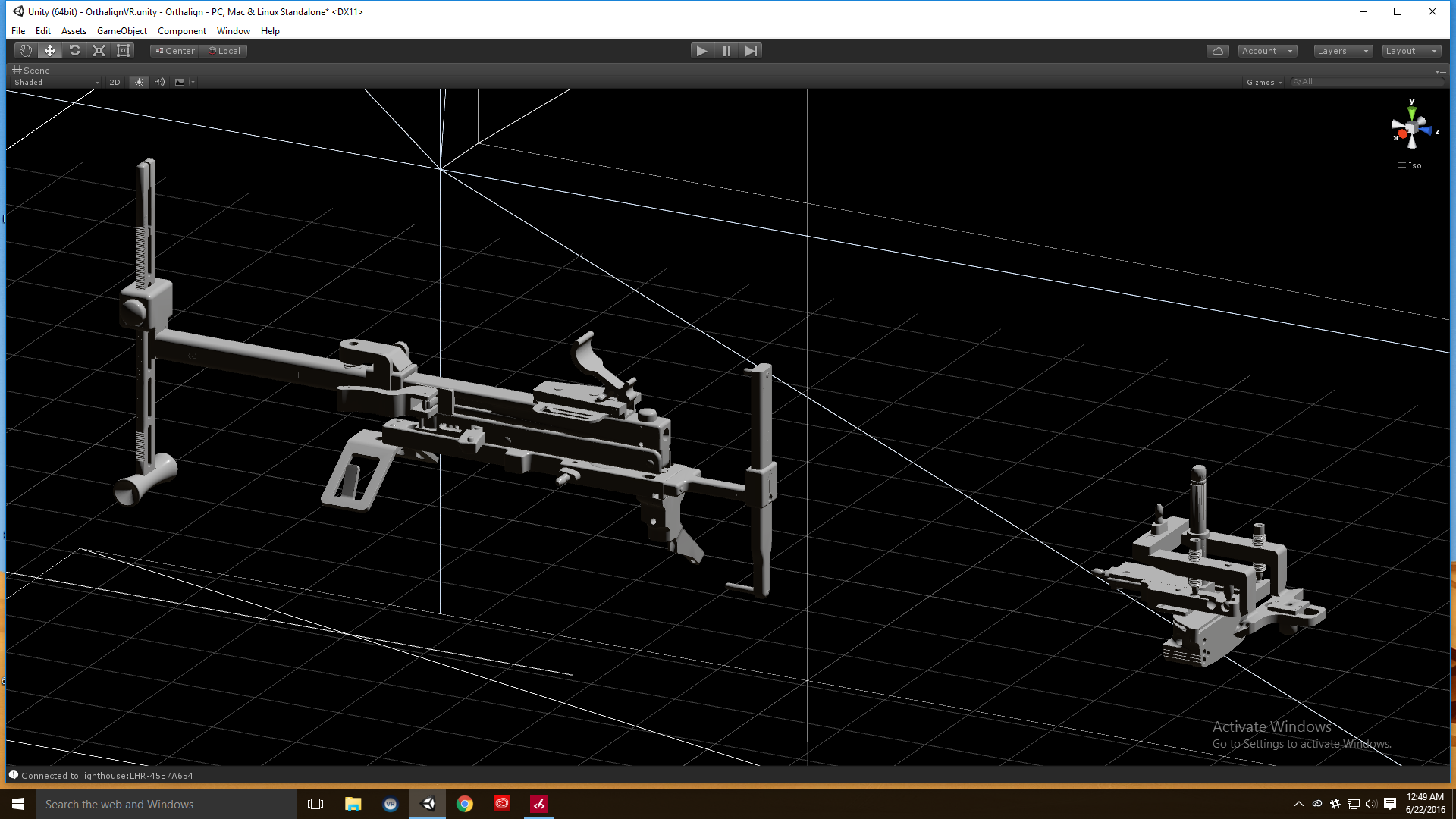1456x819 pixels.
Task: Toggle handle rotation Local button
Action: click(x=224, y=51)
